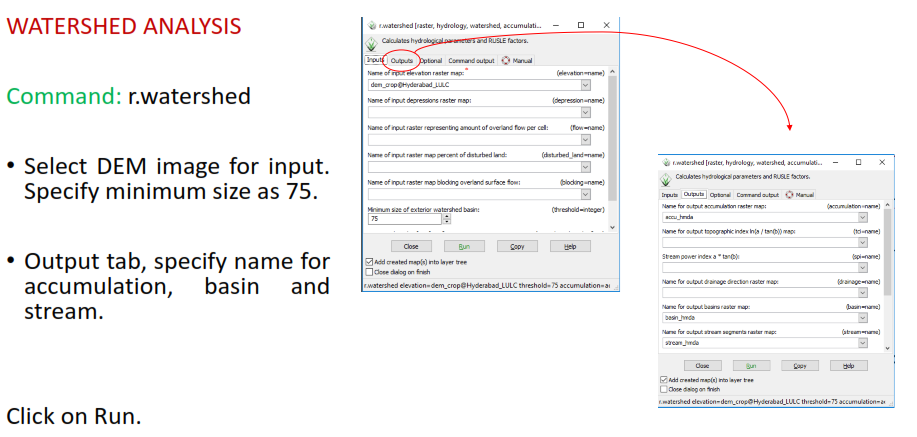
Task: Expand the accumulation dropdown showing accu_hmda
Action: [862, 217]
